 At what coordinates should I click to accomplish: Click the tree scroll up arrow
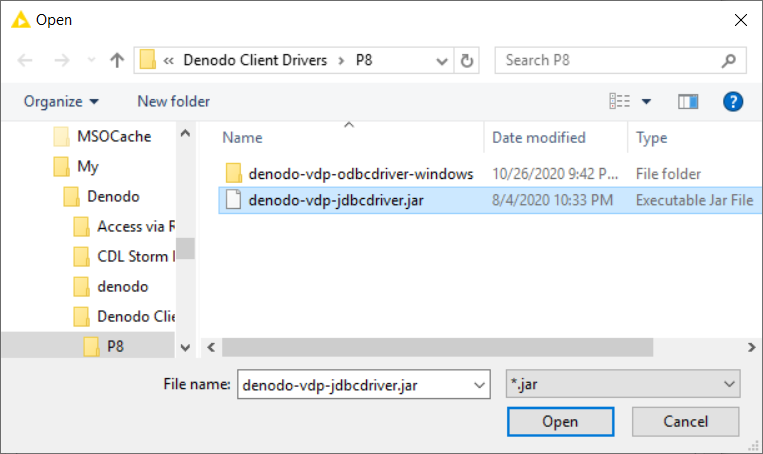tap(185, 133)
